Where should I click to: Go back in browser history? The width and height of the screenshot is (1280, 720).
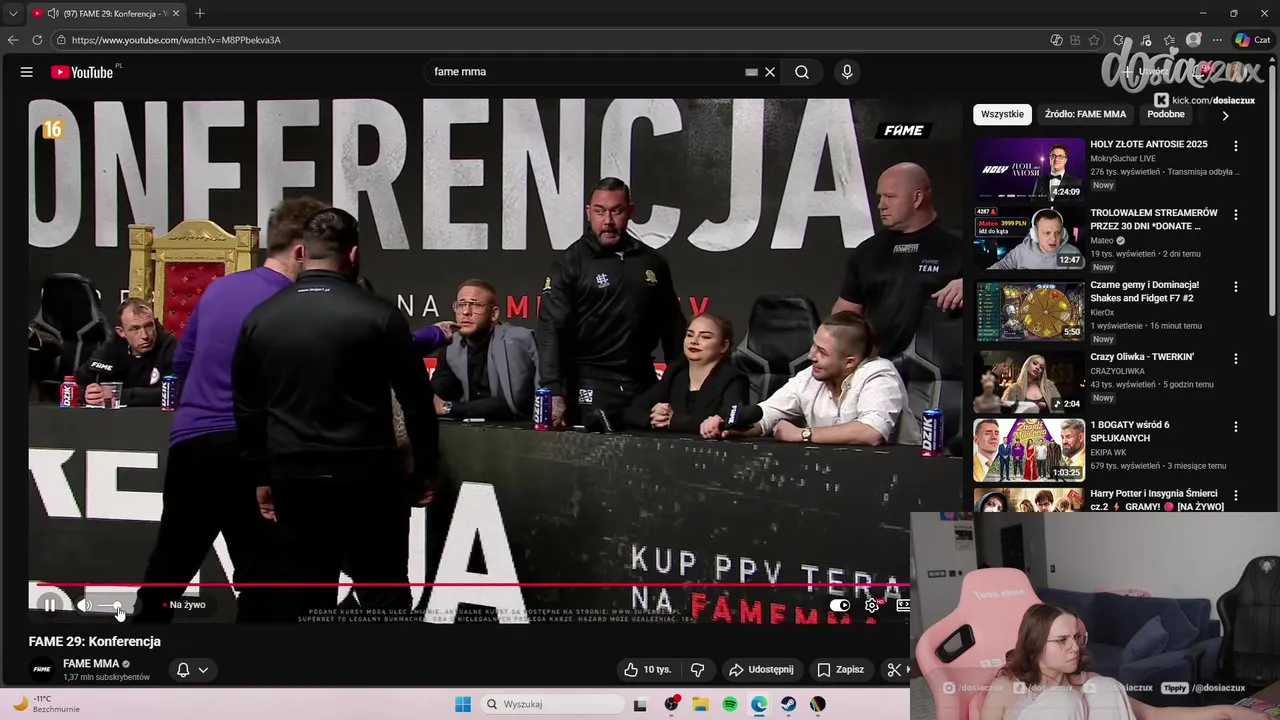point(13,40)
